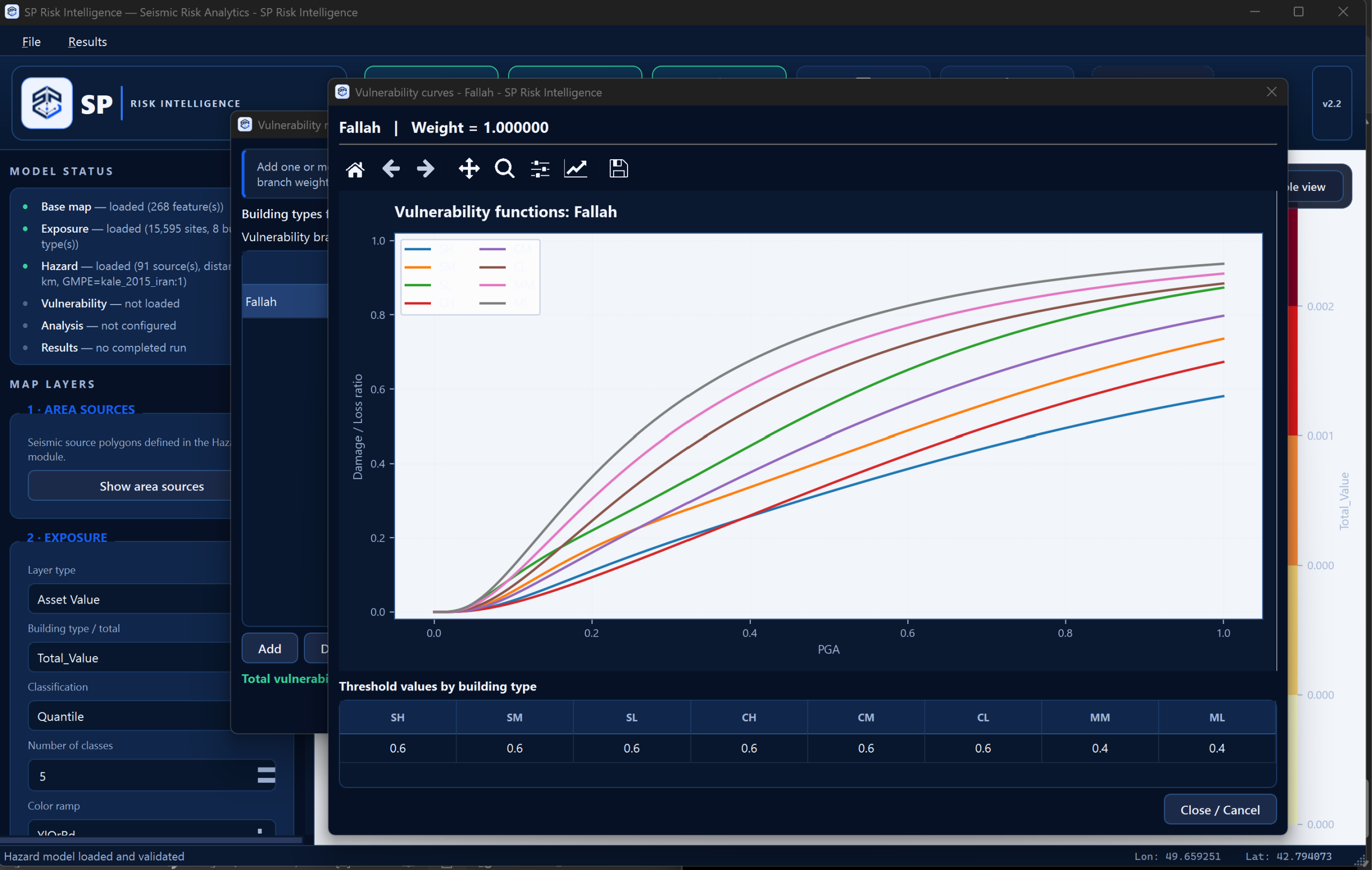Activate the Pan axes tool
This screenshot has width=1372, height=870.
tap(469, 169)
